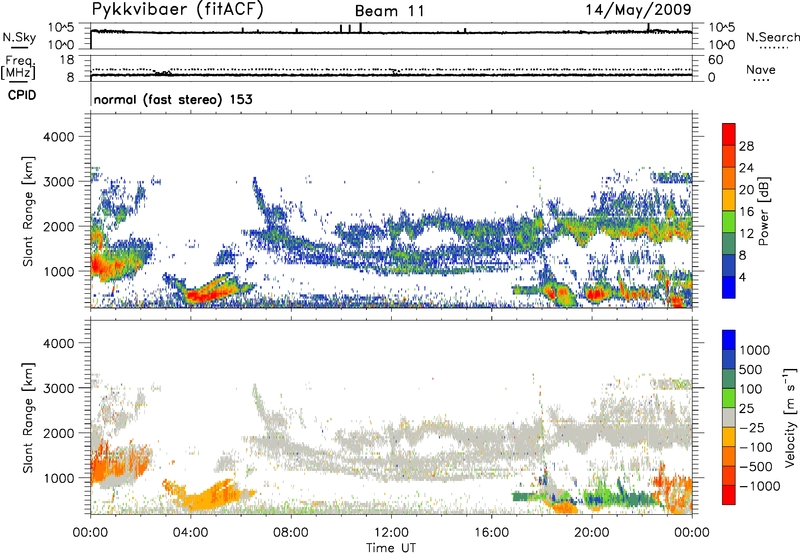Click the "Nave" legend label

(761, 69)
